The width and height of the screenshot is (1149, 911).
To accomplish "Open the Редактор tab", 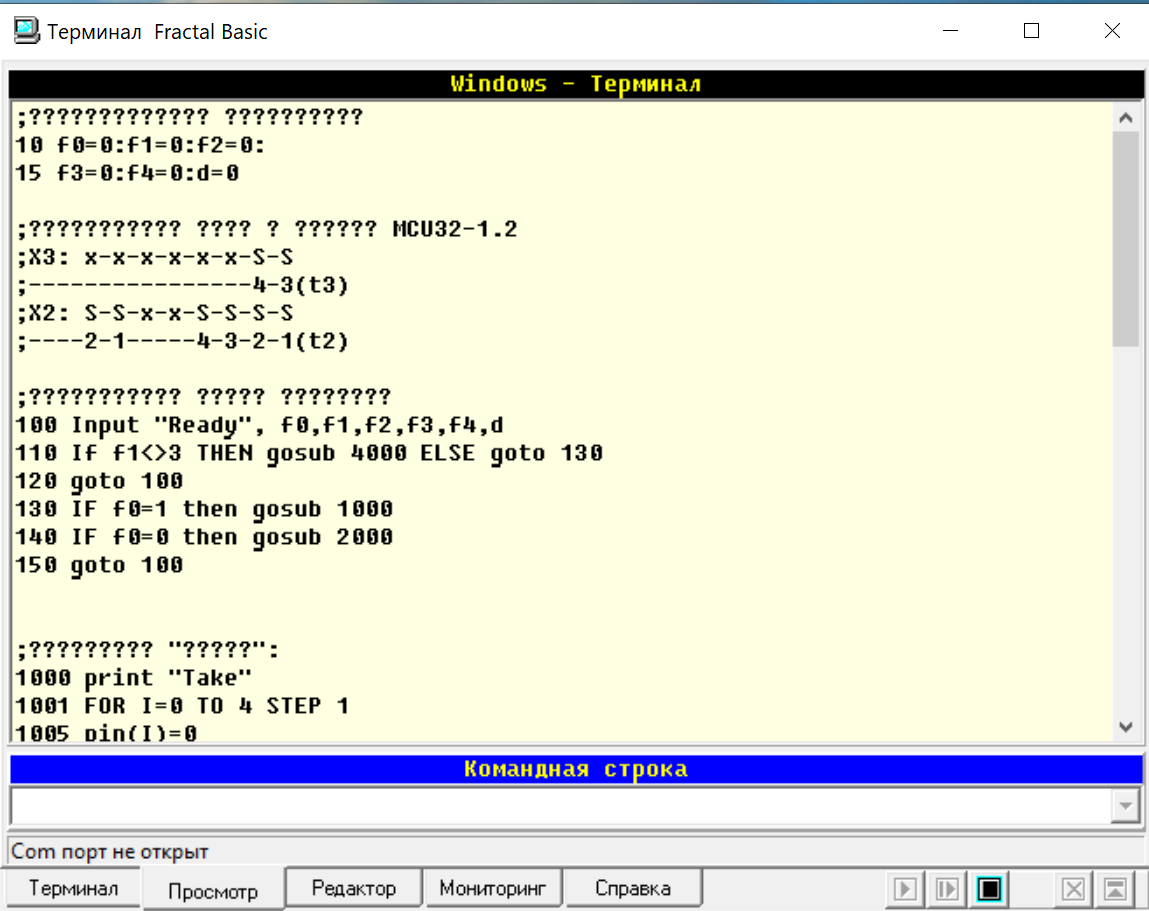I will coord(353,888).
